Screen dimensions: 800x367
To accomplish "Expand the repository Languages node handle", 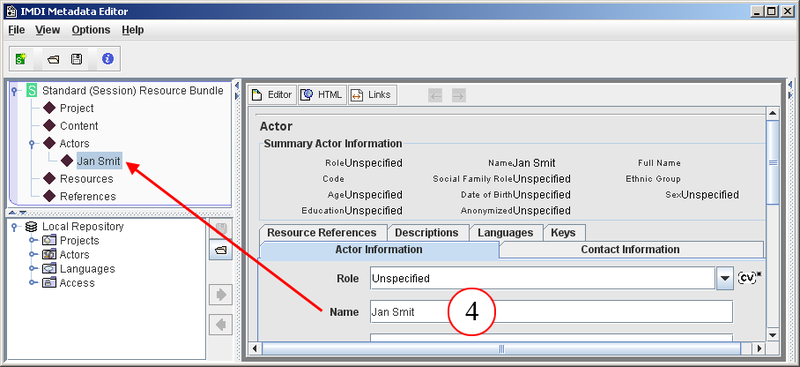I will click(33, 268).
